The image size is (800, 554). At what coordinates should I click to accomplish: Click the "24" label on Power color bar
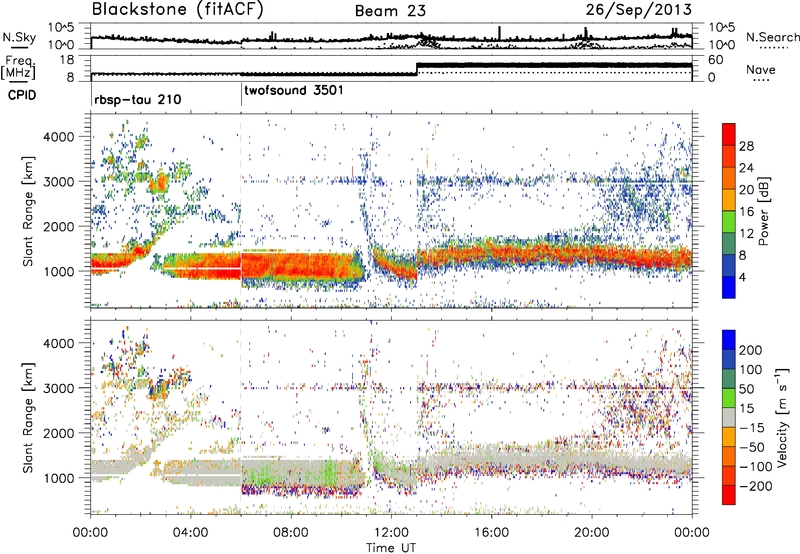746,168
